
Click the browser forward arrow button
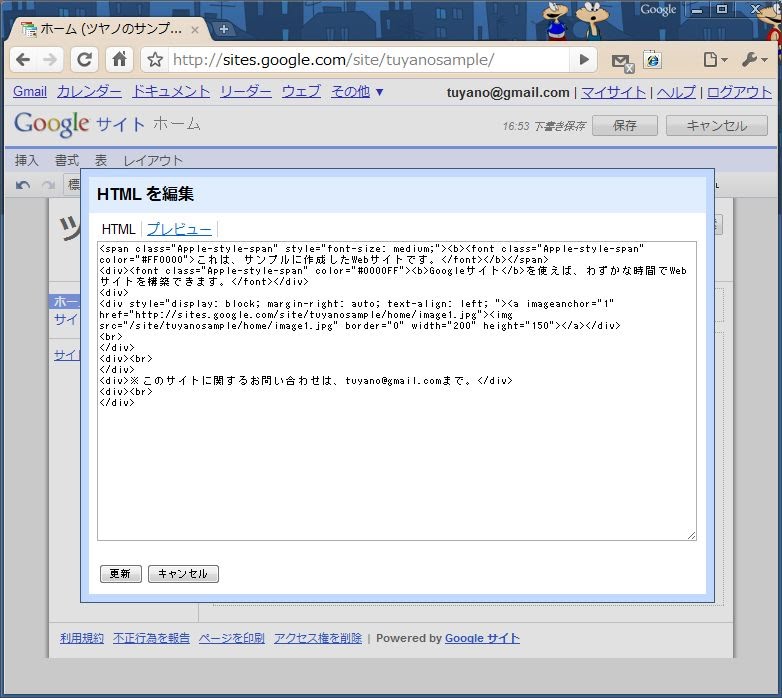(50, 60)
